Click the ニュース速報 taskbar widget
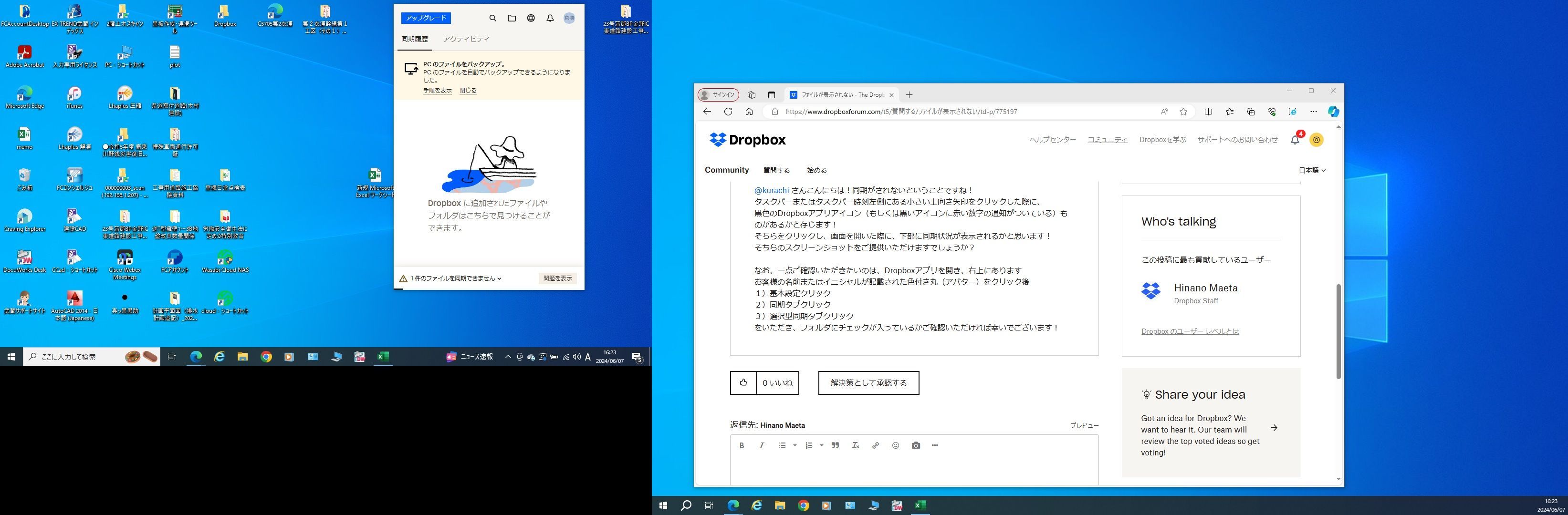Viewport: 1568px width, 515px height. 470,357
